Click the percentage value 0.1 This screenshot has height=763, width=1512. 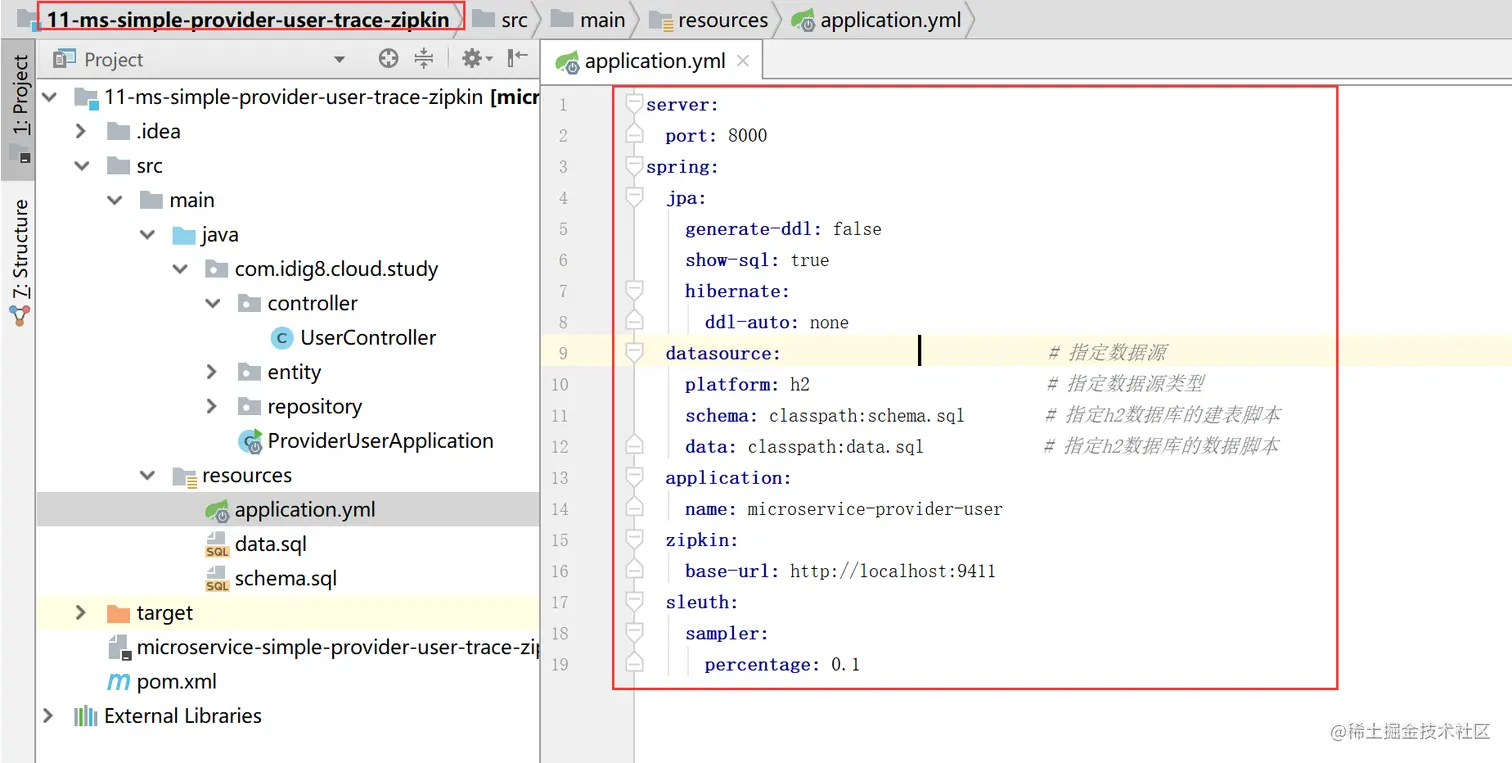point(846,665)
